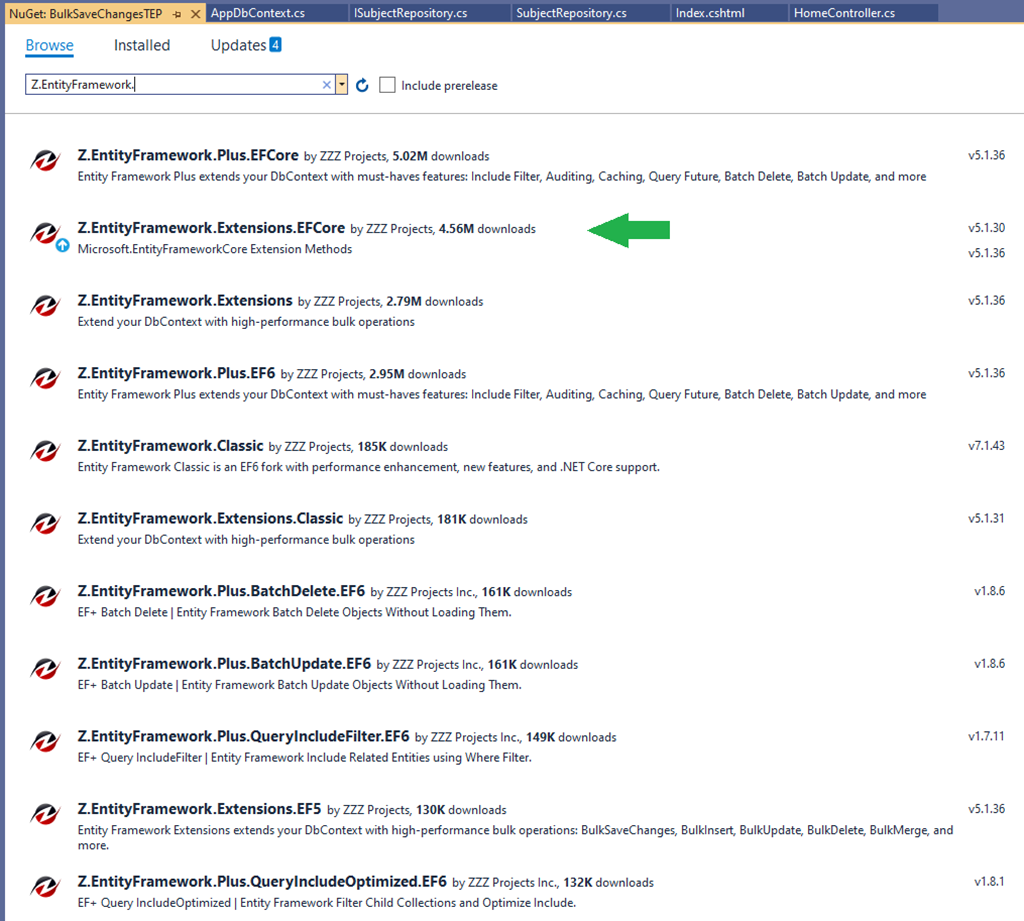Open the Updates tab

click(x=238, y=46)
